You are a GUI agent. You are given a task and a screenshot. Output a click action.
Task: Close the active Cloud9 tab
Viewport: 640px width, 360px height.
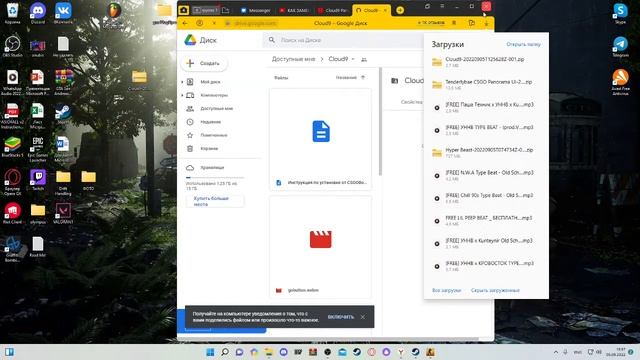click(x=385, y=10)
